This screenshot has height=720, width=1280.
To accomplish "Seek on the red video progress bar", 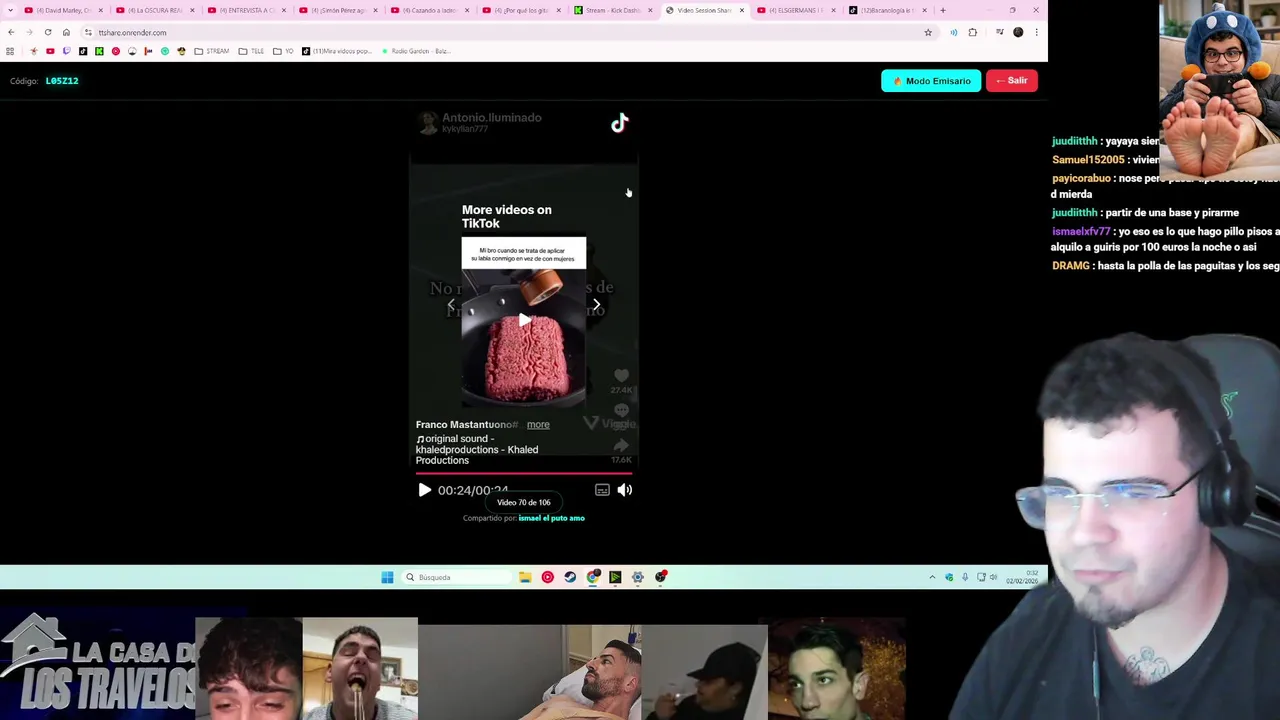I will click(524, 473).
